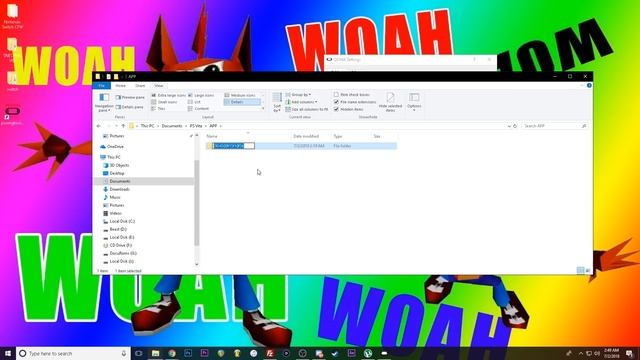The image size is (640, 360).
Task: Open the Windows Start menu
Action: point(8,353)
